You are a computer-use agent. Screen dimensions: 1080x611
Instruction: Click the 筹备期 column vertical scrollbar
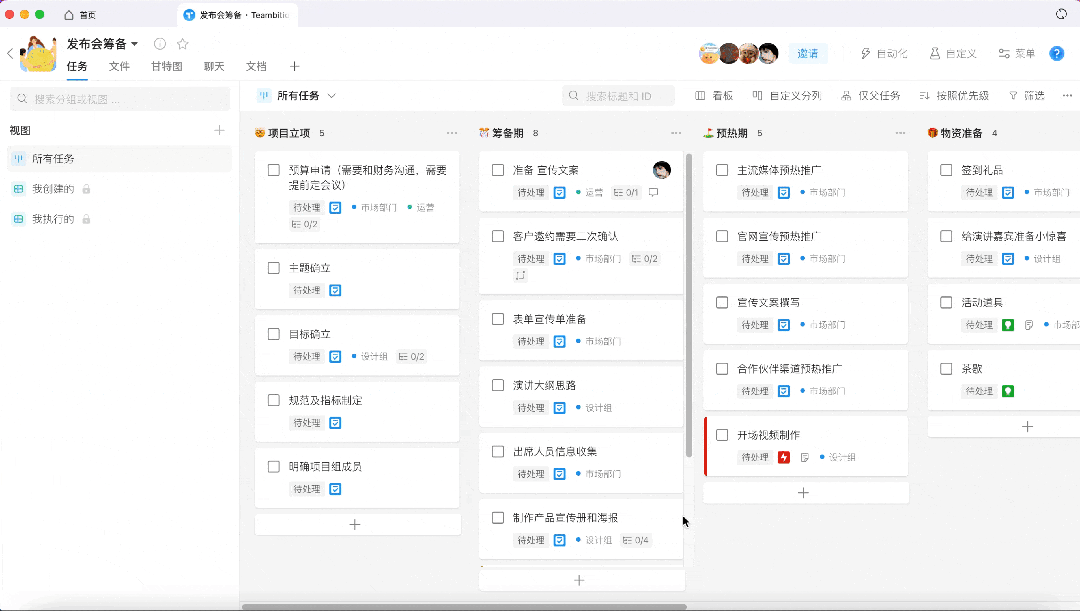point(689,305)
